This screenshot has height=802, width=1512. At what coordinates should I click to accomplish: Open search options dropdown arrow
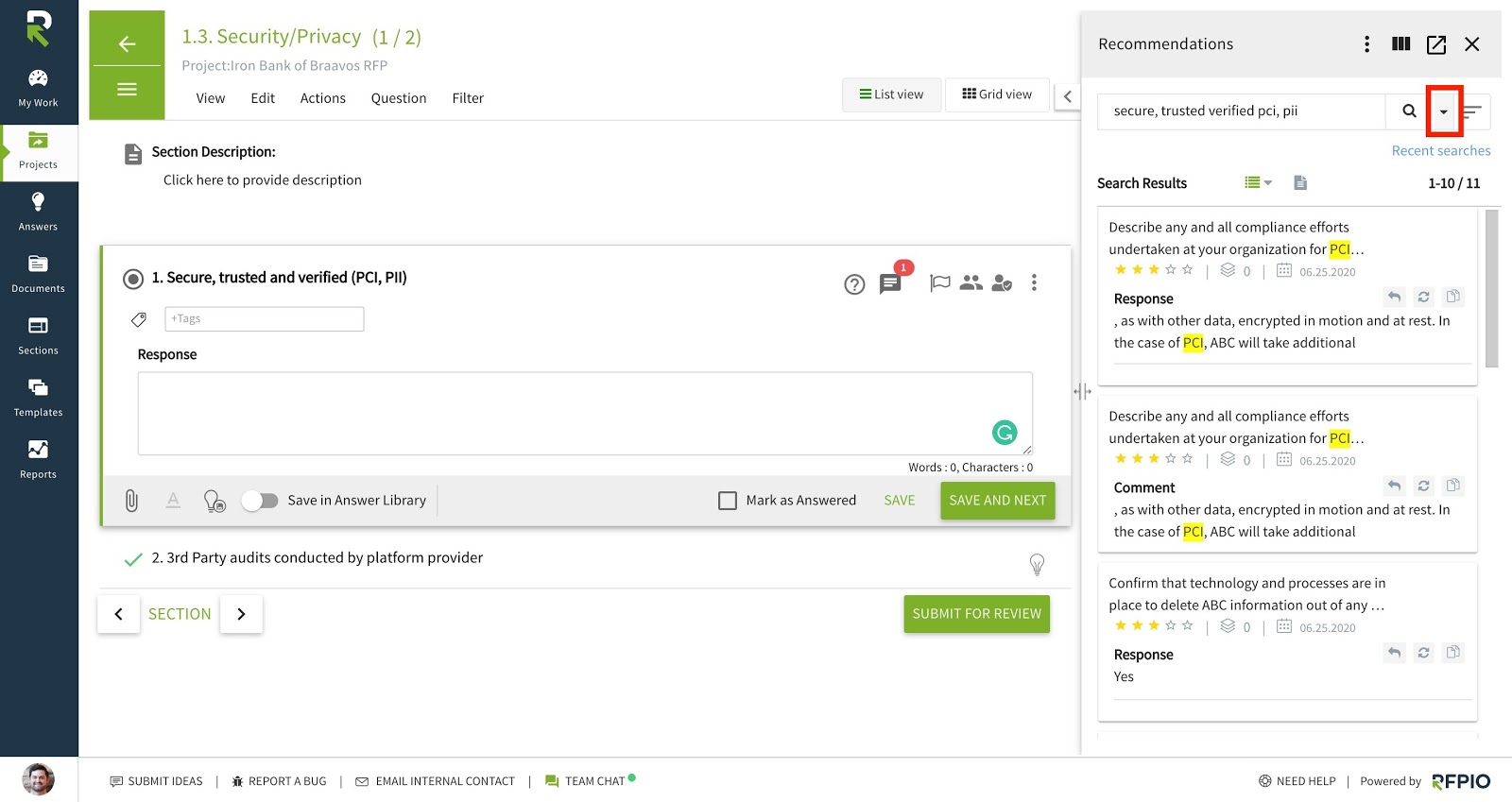coord(1443,111)
